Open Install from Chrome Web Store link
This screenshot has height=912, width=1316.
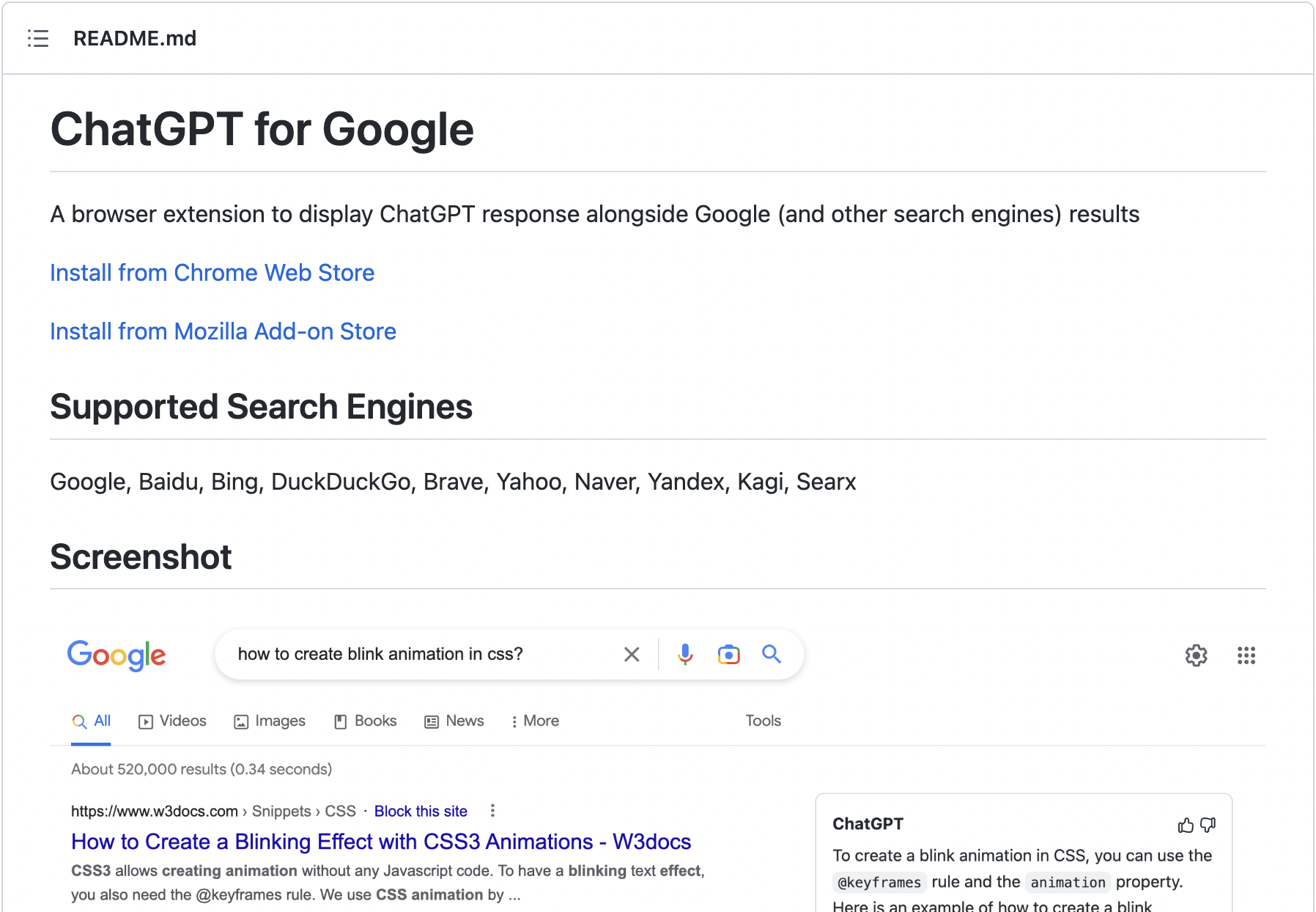(211, 272)
